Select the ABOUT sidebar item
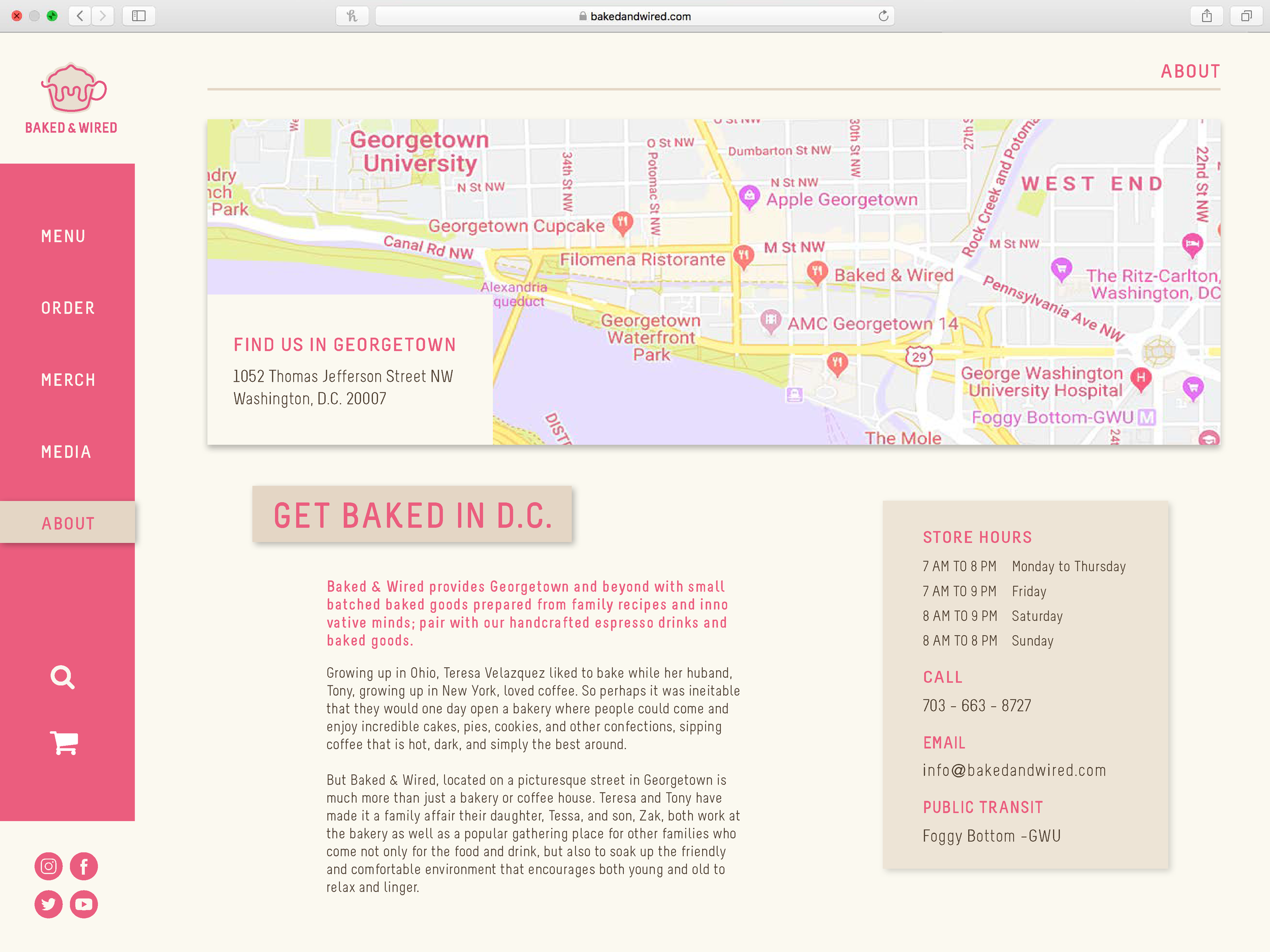The width and height of the screenshot is (1270, 952). [68, 523]
